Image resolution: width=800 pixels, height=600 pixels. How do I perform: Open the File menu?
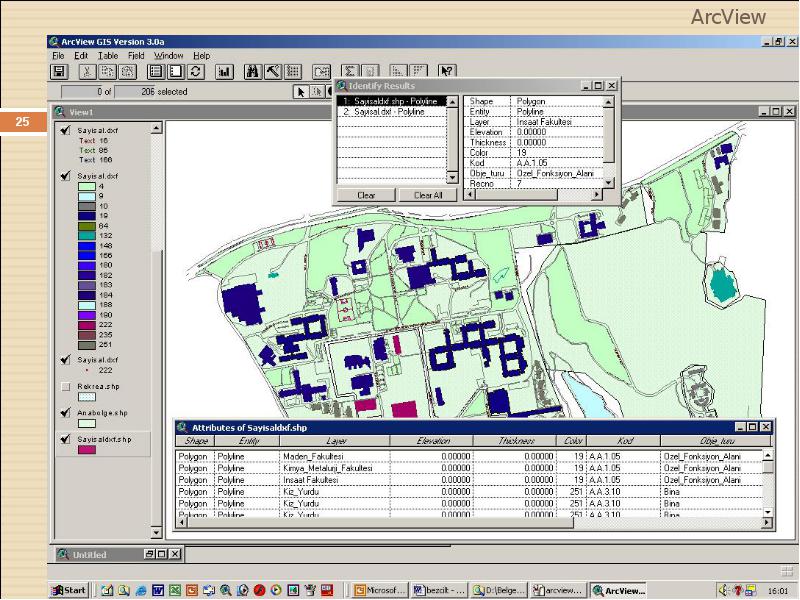[x=58, y=56]
